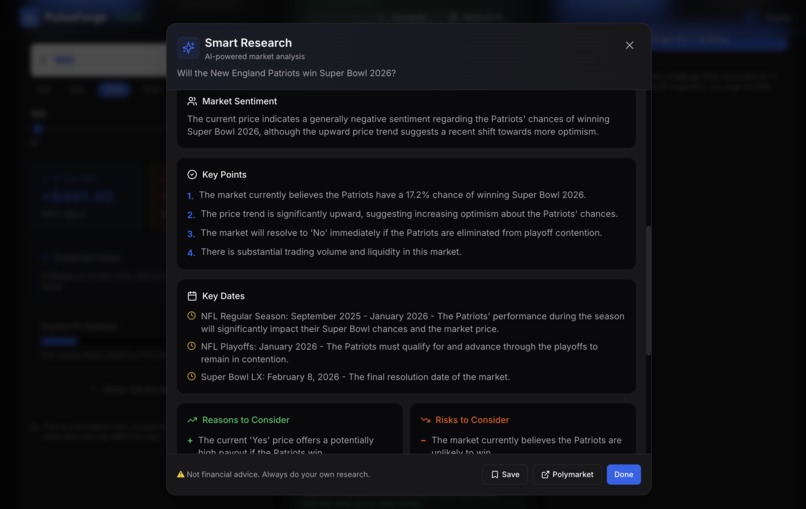Click clock icon beside NFL Playoffs
This screenshot has width=806, height=509.
tap(191, 346)
